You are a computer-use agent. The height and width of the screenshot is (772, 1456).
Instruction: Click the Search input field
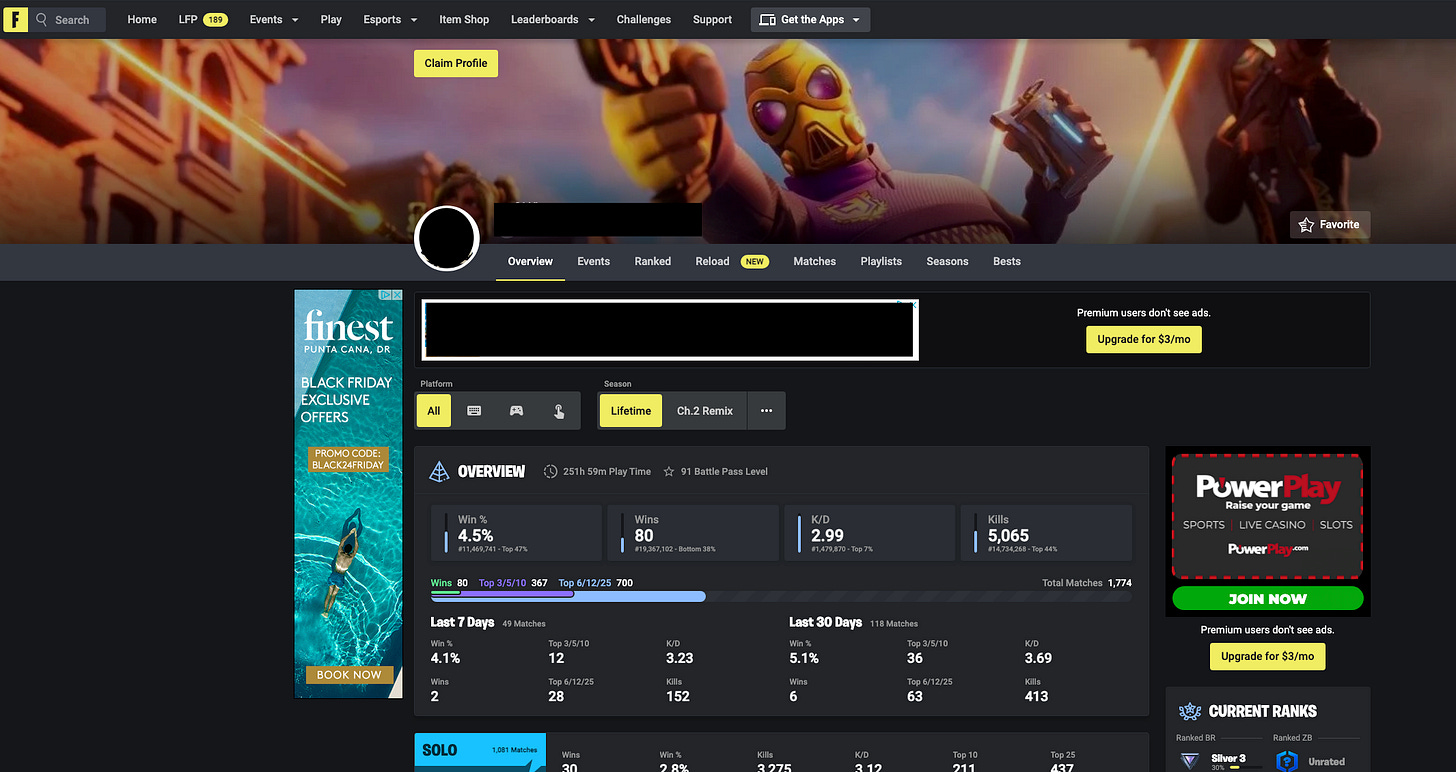68,19
